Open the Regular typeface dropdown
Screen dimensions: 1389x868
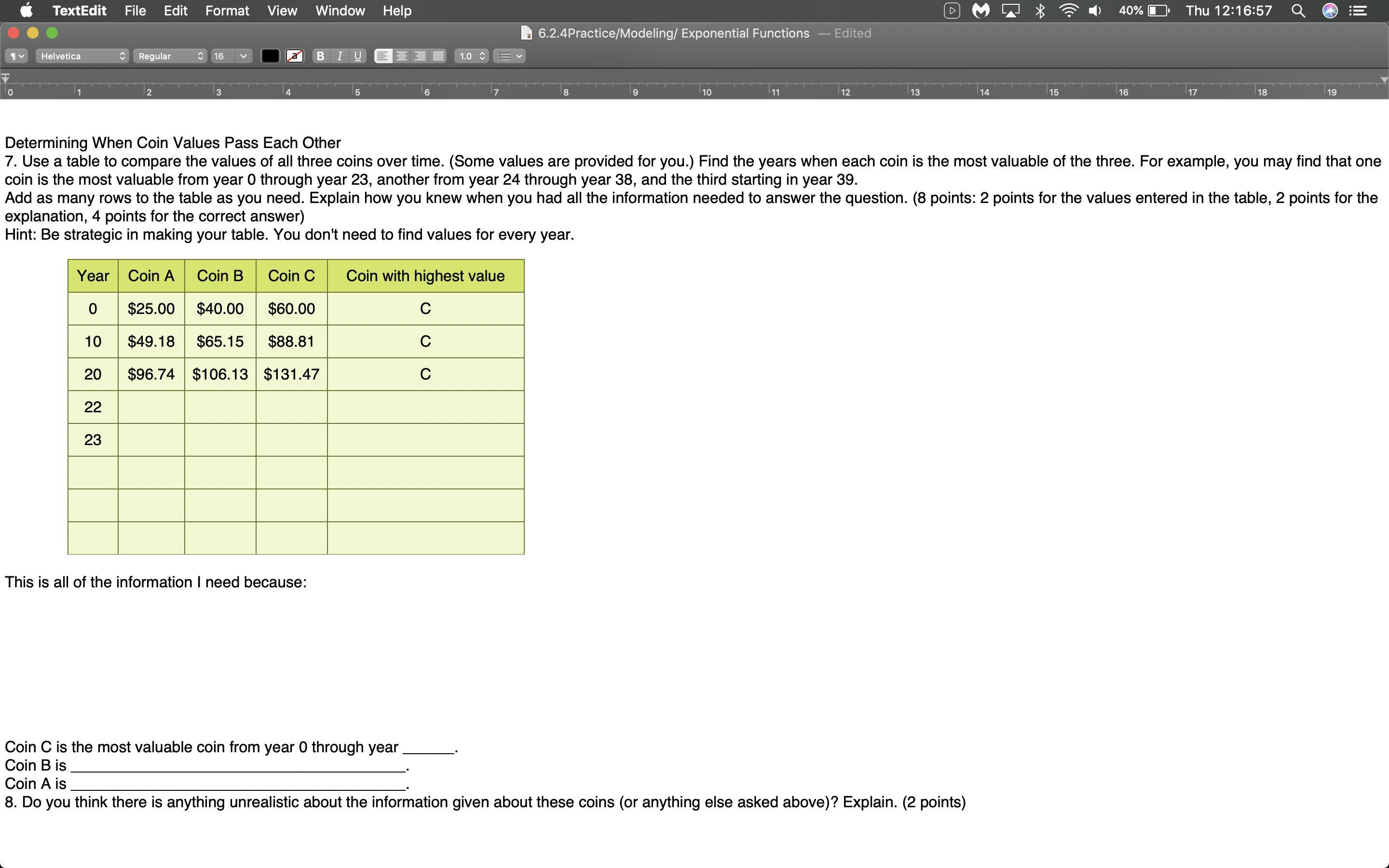(170, 55)
